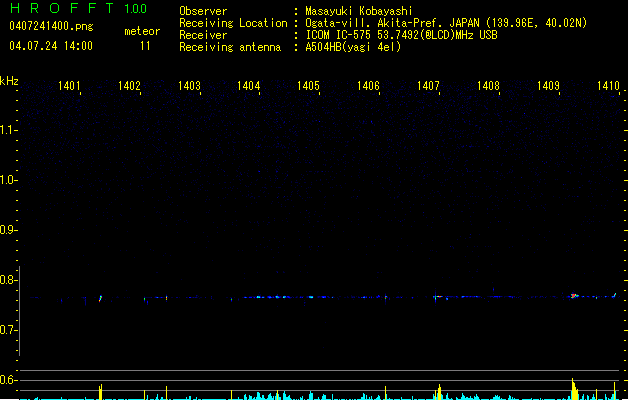Select the A504HB(yagi 4el) antenna text

point(353,47)
